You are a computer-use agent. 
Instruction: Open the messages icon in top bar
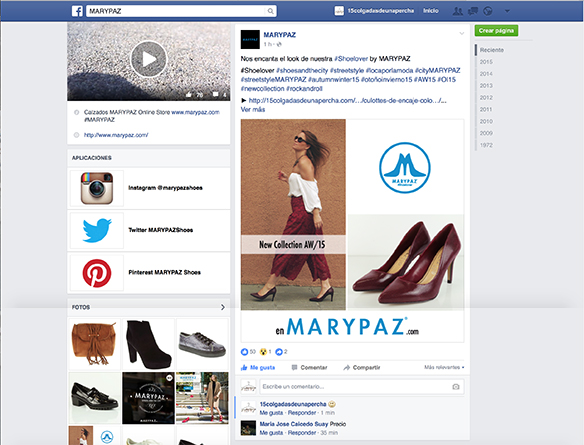(473, 11)
